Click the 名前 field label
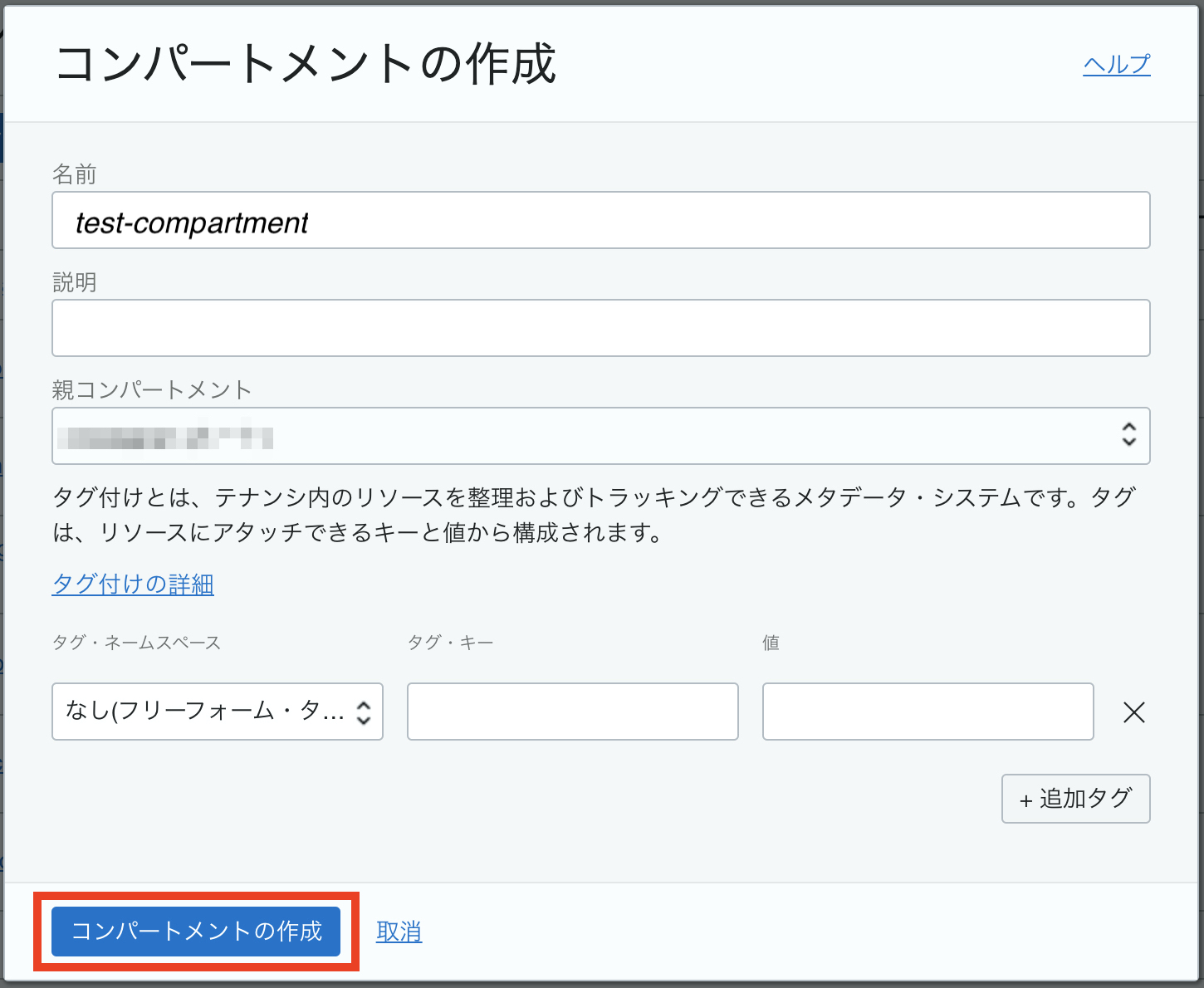Screen dimensions: 1204x988 click(75, 174)
